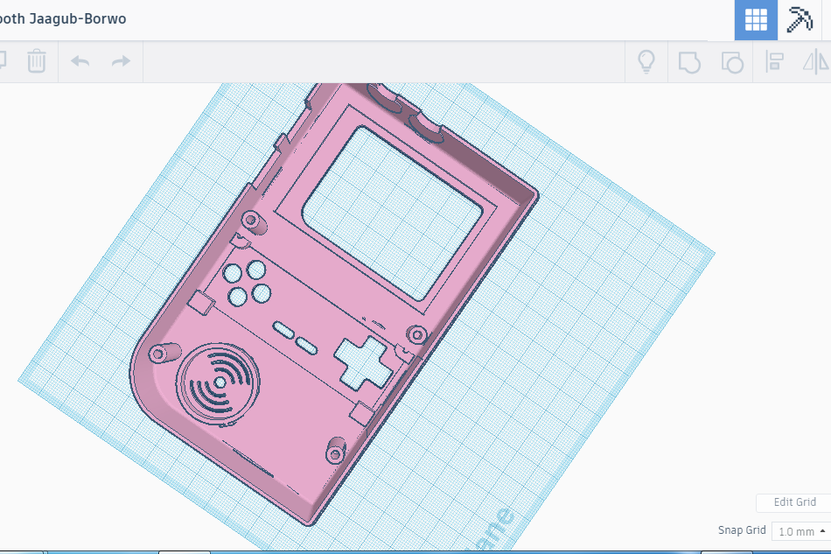
Task: Click the Edit Grid button
Action: click(x=794, y=502)
